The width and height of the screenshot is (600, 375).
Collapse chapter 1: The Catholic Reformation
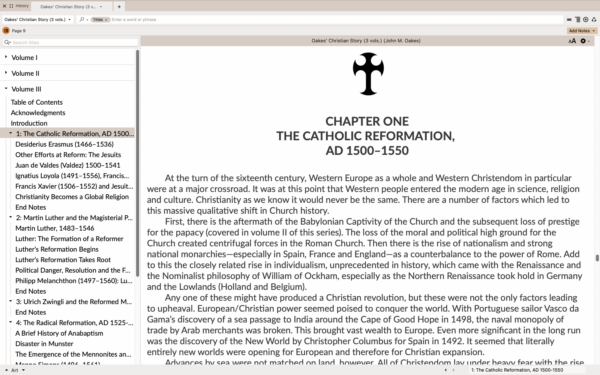point(11,133)
